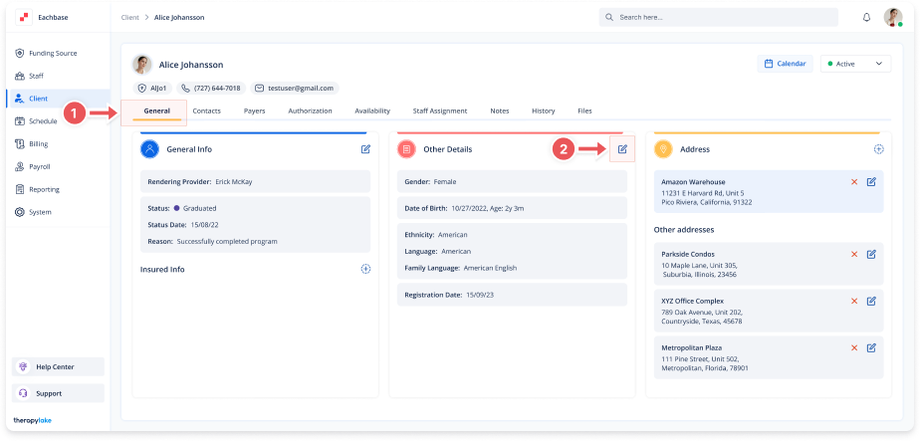Go to Schedule in the sidebar
Viewport: 920px width, 441px height.
(x=42, y=121)
